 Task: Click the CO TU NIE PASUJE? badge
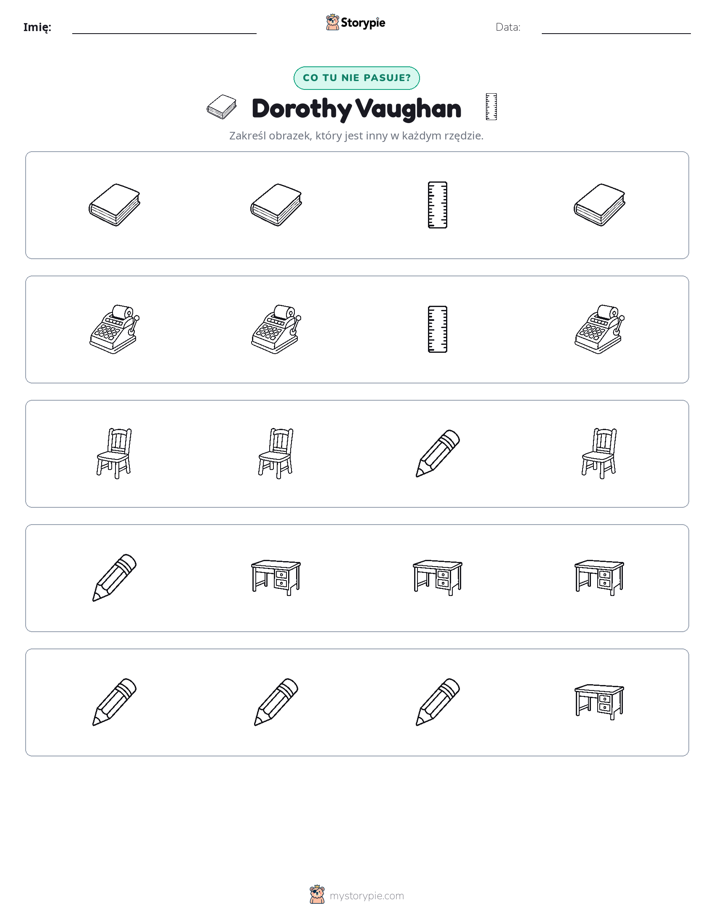tap(356, 78)
